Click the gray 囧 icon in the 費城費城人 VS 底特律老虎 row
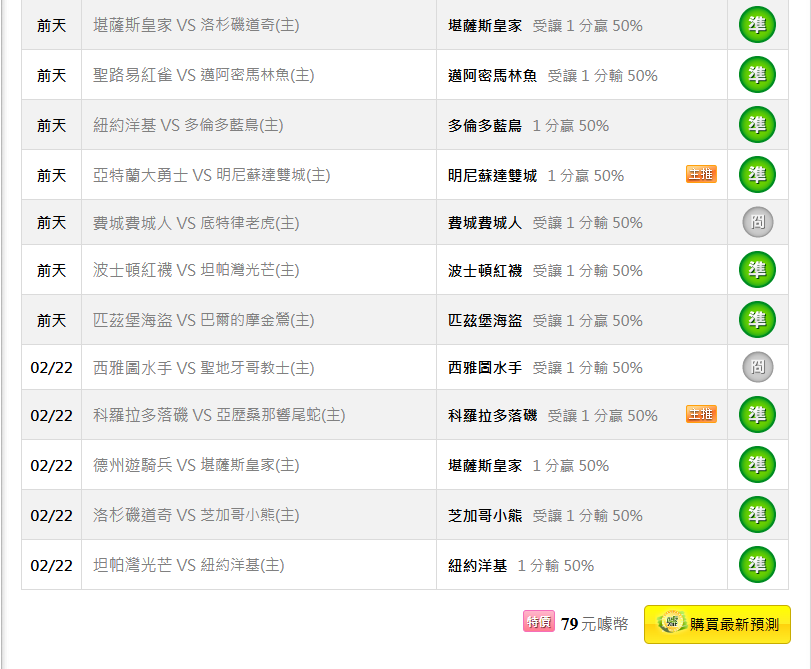This screenshot has width=811, height=669. 758,222
